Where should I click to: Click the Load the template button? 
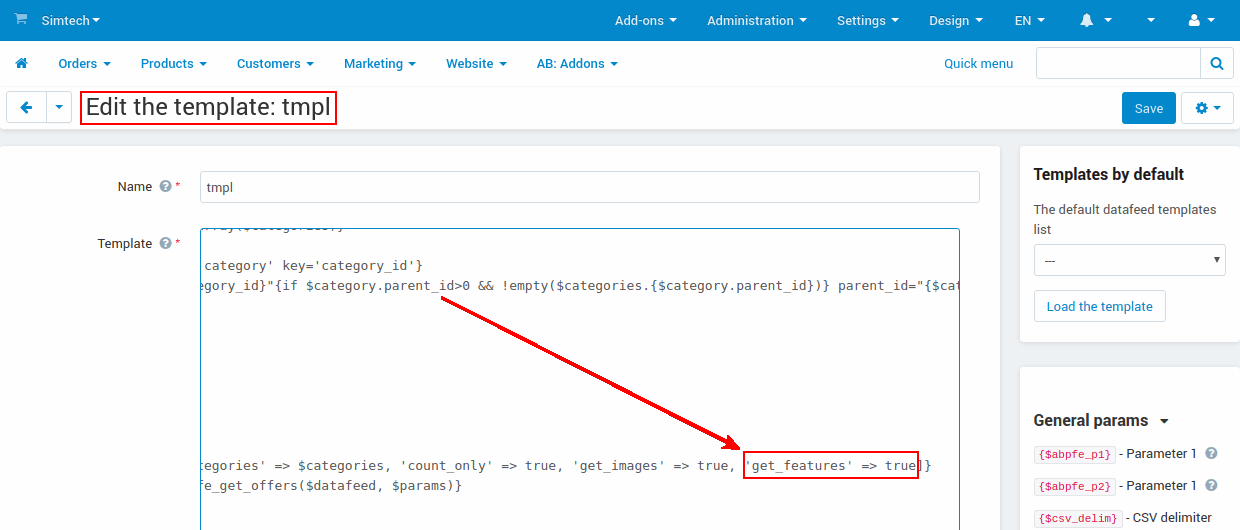click(1099, 306)
